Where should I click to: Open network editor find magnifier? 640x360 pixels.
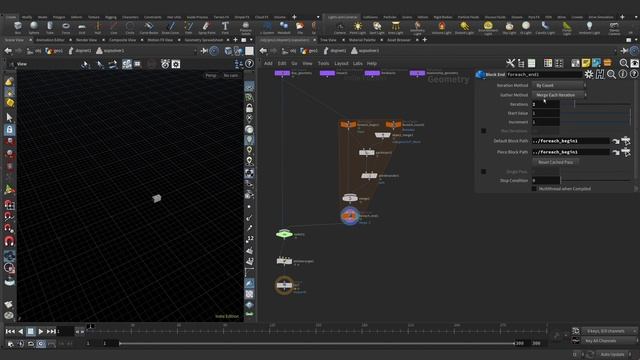(624, 63)
